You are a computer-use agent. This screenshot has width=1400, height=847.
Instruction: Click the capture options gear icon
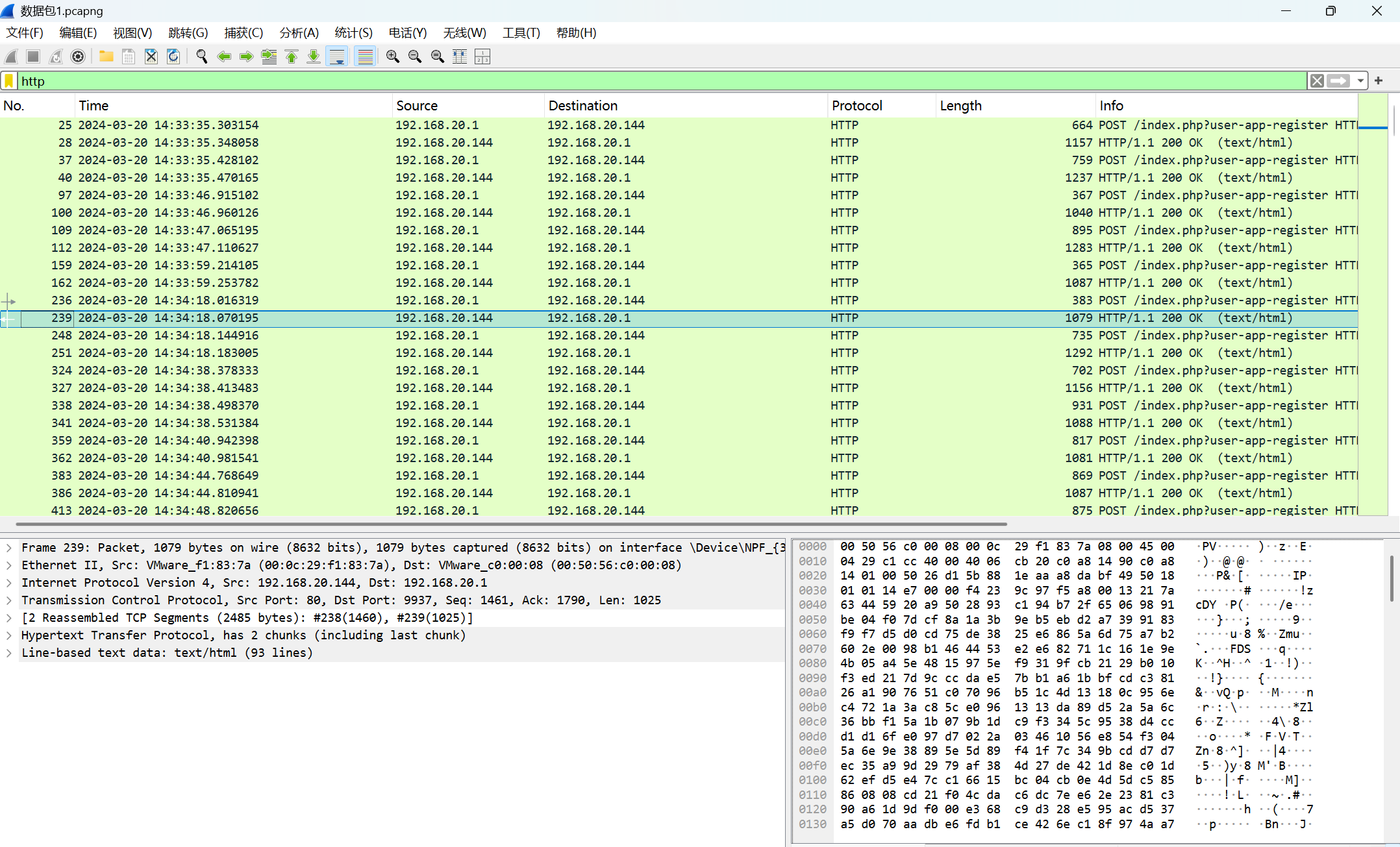point(78,57)
